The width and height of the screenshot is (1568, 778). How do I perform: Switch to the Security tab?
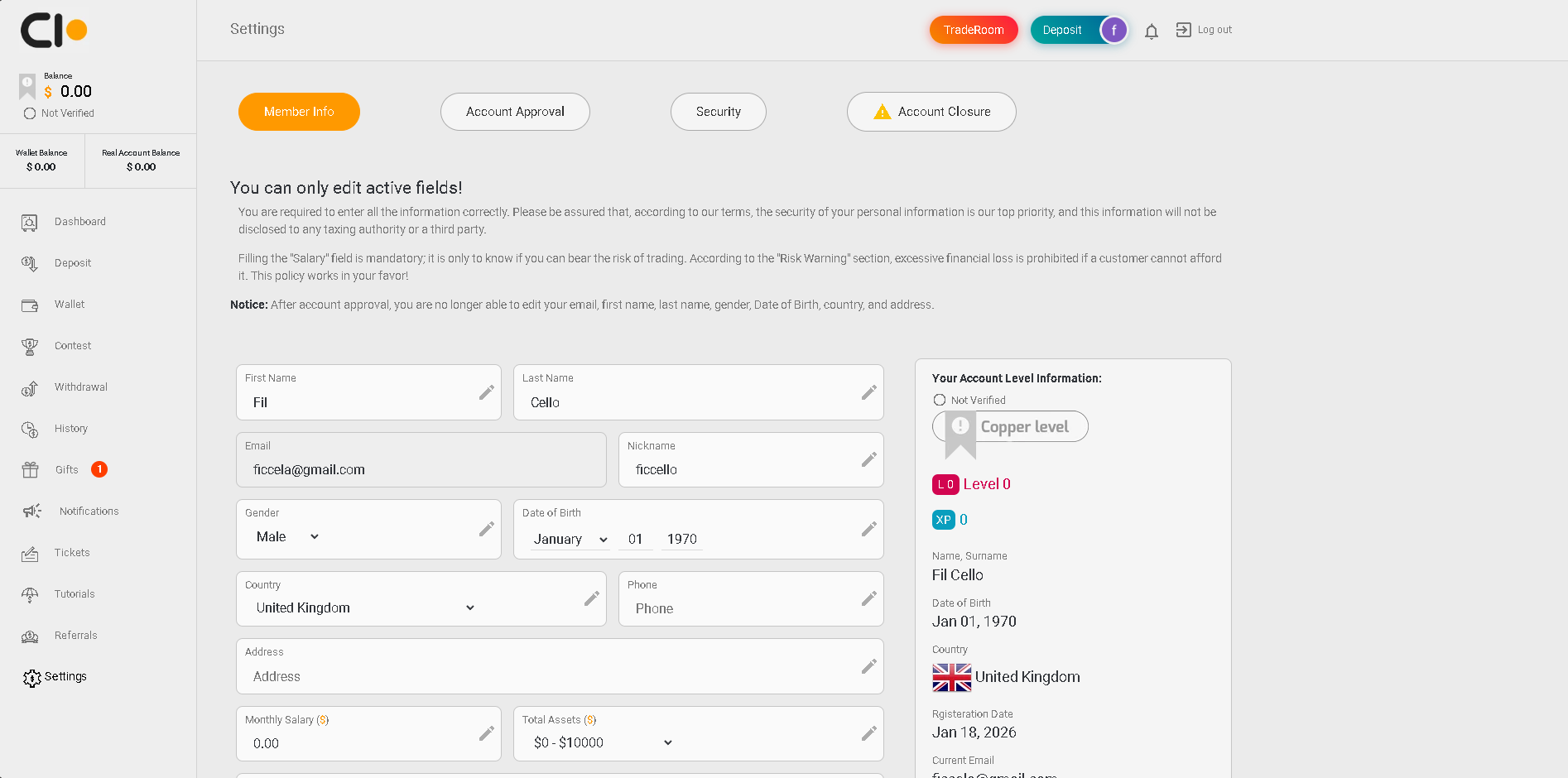click(x=718, y=112)
